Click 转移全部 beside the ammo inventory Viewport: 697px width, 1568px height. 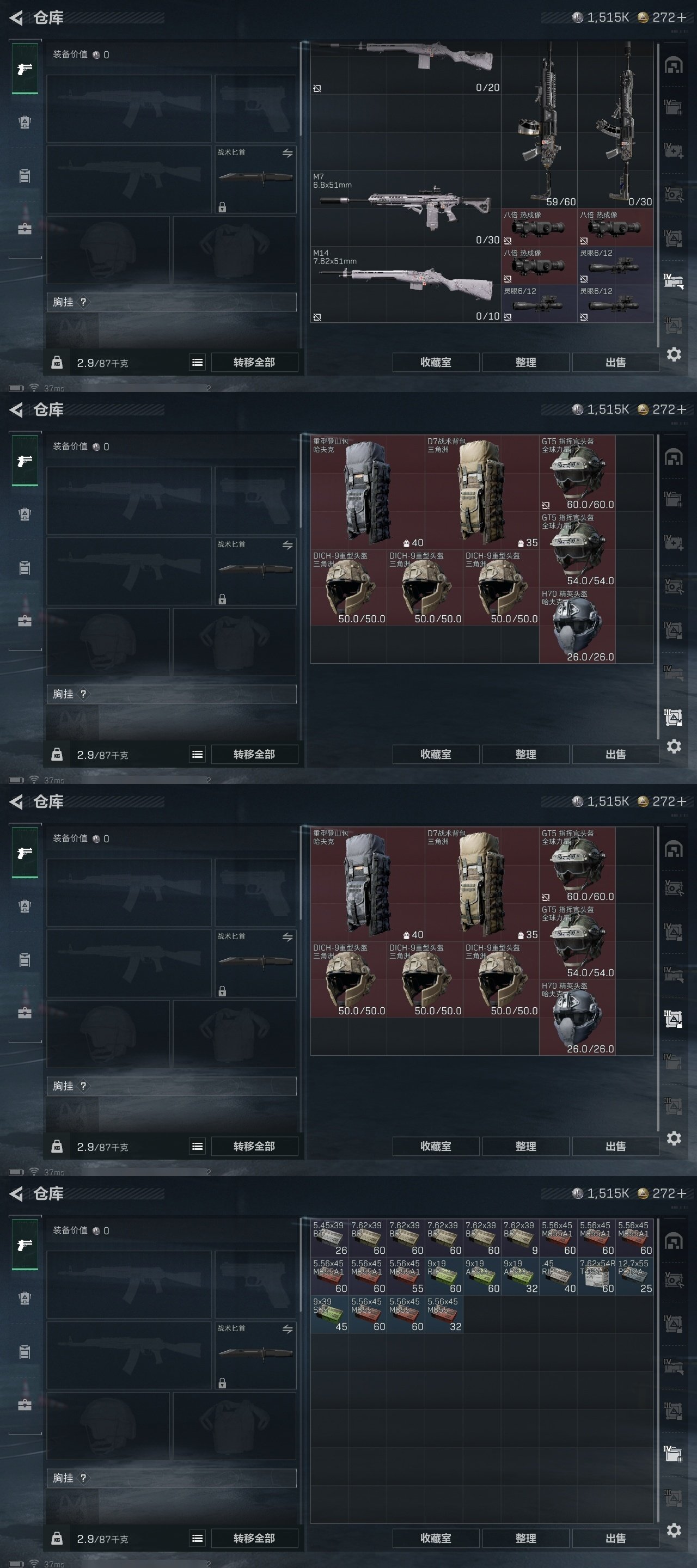point(254,1538)
